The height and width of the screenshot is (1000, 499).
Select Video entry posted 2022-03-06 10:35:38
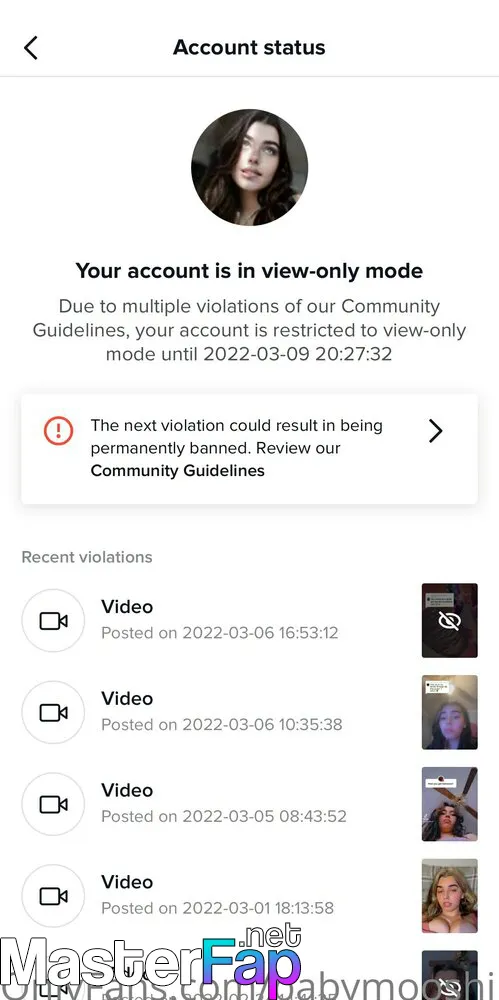tap(250, 712)
